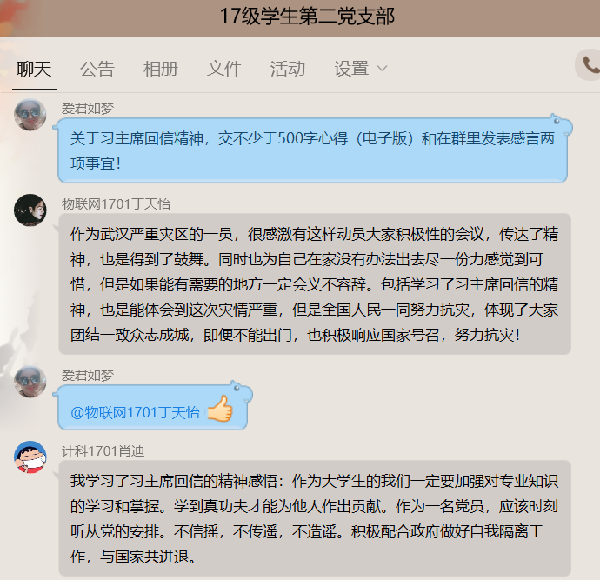Open the 聊天 tab
The width and height of the screenshot is (600, 580).
[34, 69]
